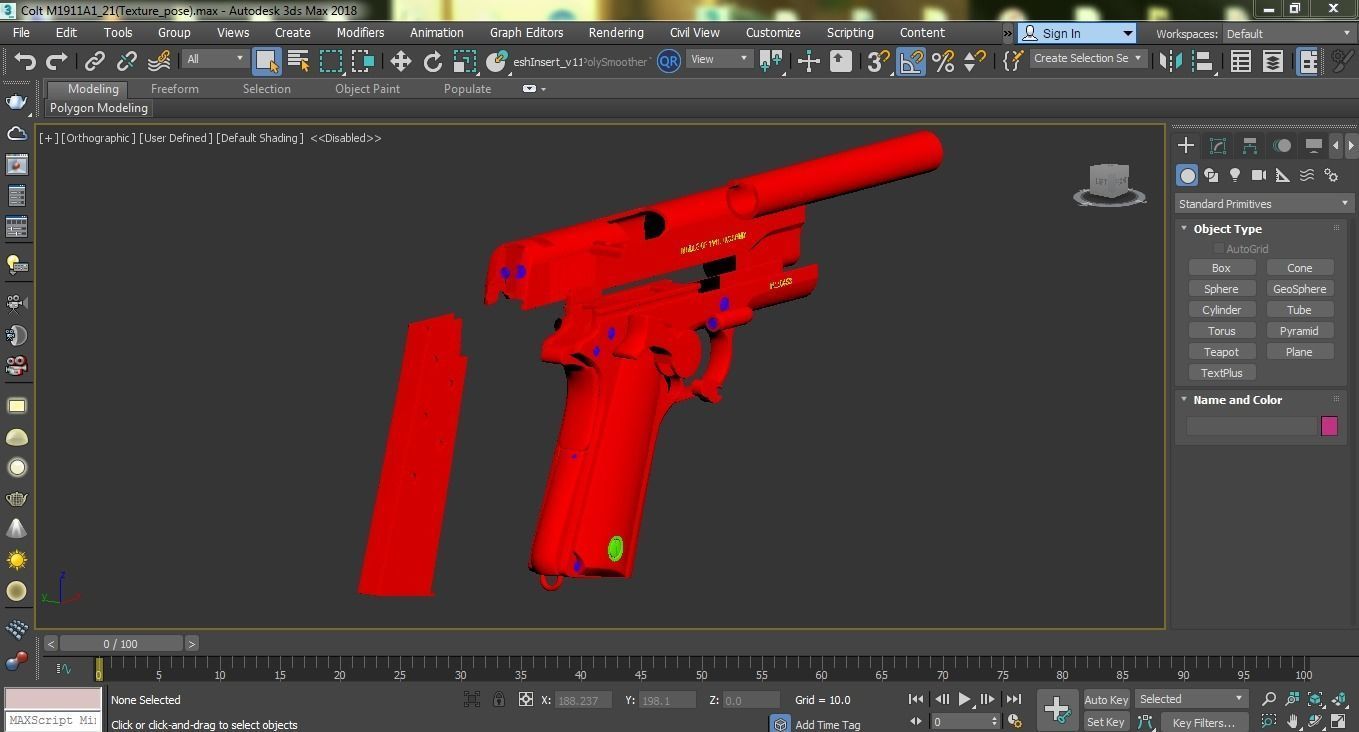Choose Rectangular Selection Region icon
Viewport: 1359px width, 732px height.
pos(330,61)
